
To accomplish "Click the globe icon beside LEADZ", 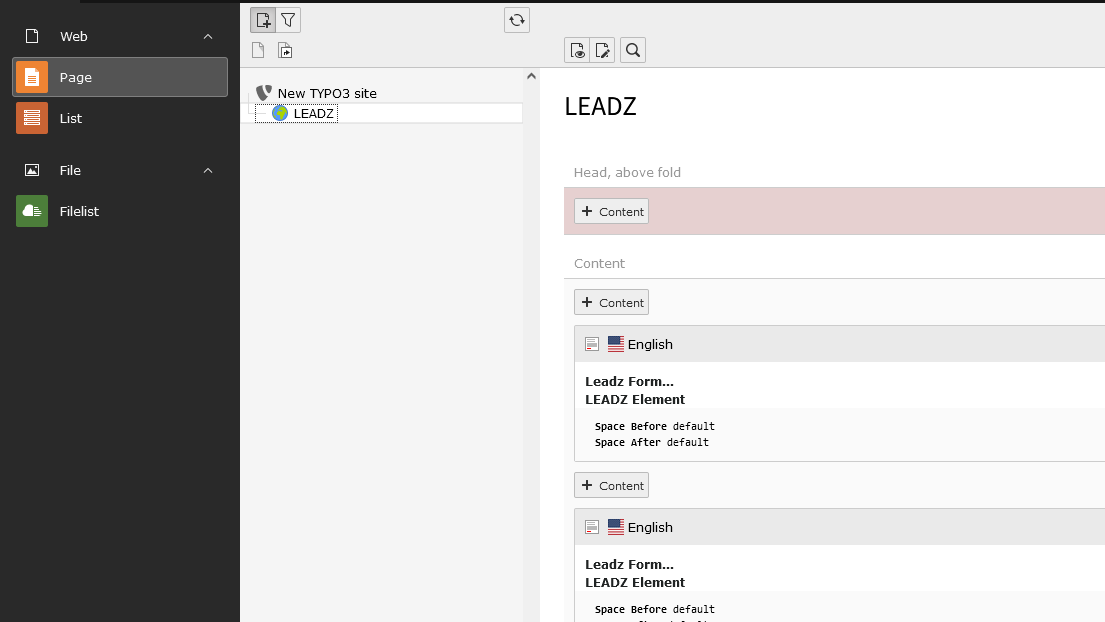I will [x=280, y=114].
